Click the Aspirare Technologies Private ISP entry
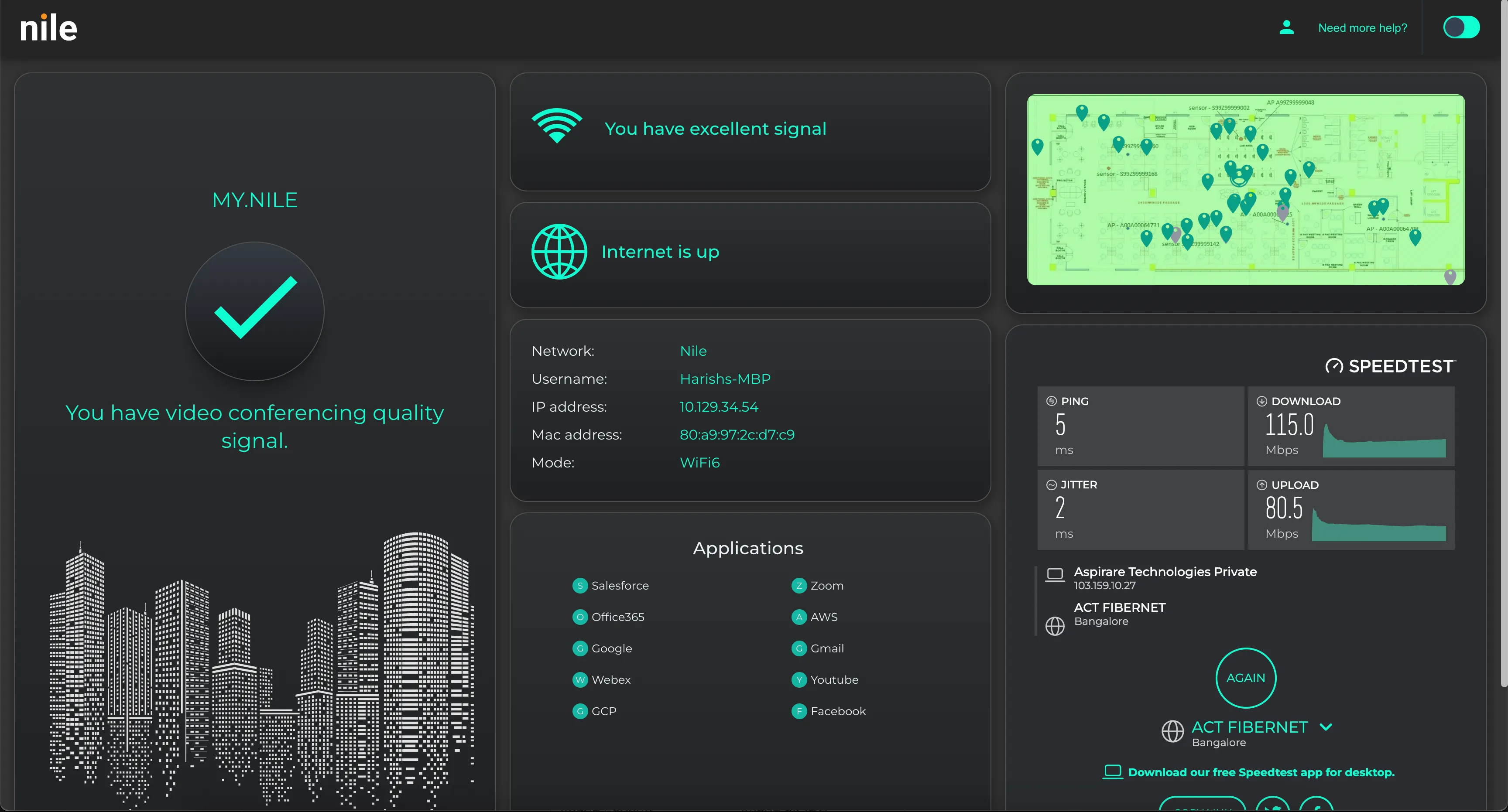 tap(1165, 577)
